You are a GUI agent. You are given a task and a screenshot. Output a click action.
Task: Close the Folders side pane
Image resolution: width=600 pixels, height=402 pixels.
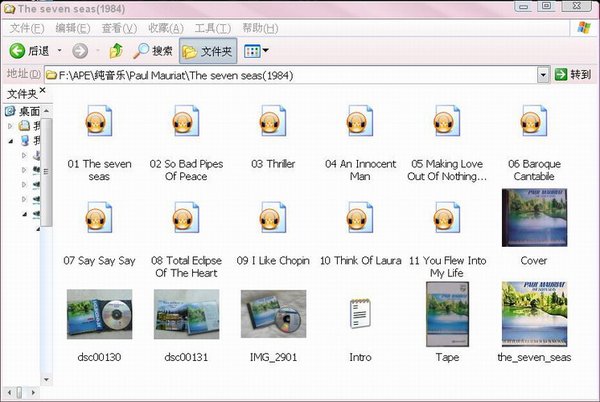click(42, 90)
